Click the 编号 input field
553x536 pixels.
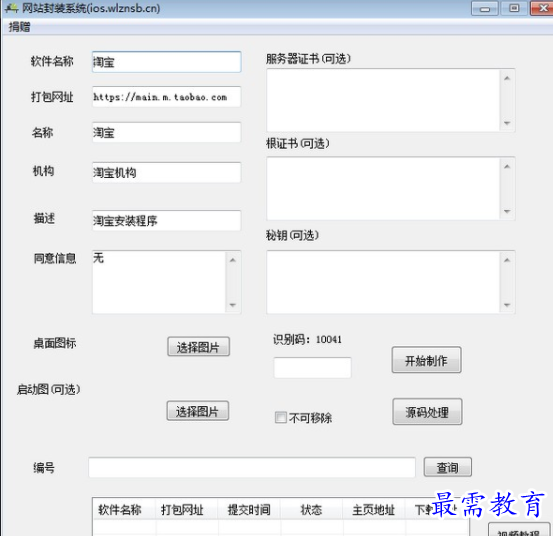[252, 468]
